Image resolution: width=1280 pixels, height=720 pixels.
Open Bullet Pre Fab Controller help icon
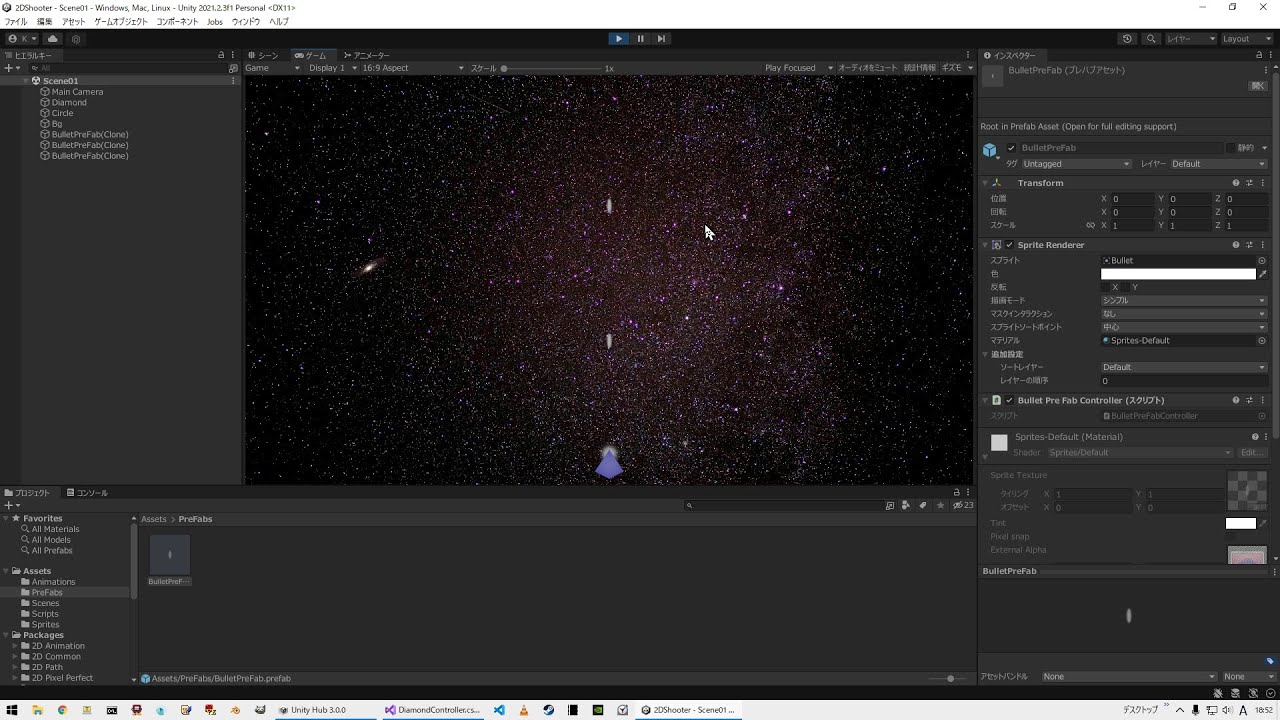point(1236,401)
